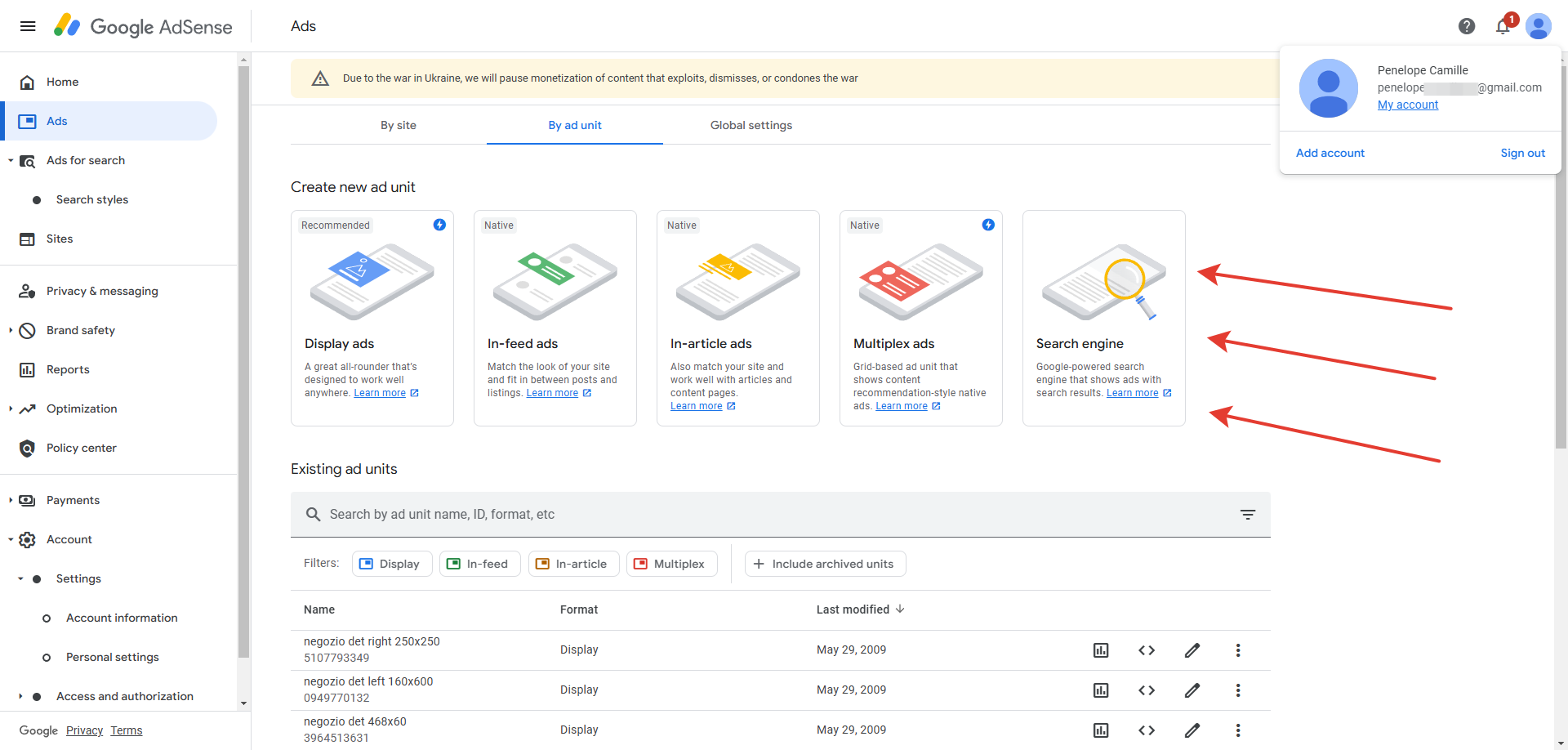Open more options for negozio det 468x60
This screenshot has height=750, width=1568.
(x=1238, y=730)
